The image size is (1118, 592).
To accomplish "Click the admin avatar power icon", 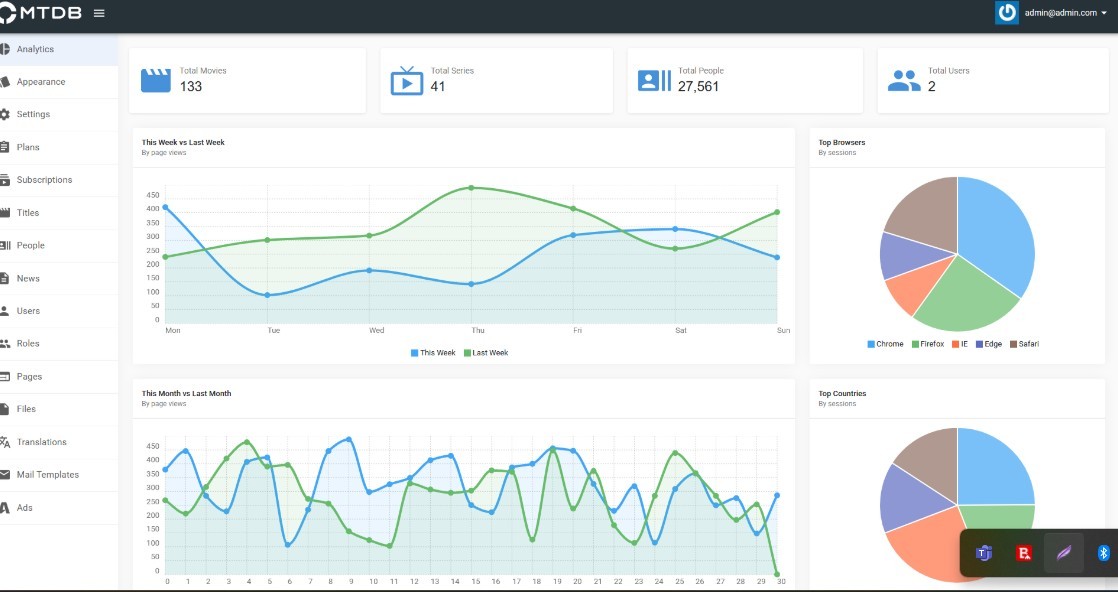I will tap(1007, 13).
